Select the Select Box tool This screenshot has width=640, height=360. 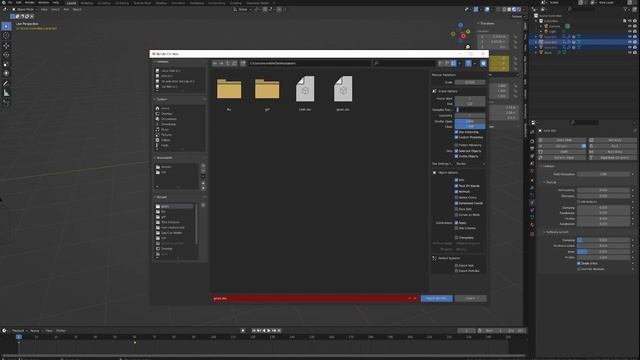pos(6,27)
